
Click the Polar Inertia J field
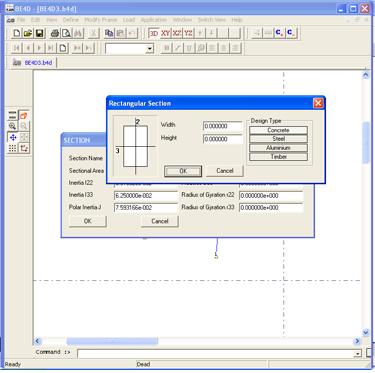tap(146, 208)
